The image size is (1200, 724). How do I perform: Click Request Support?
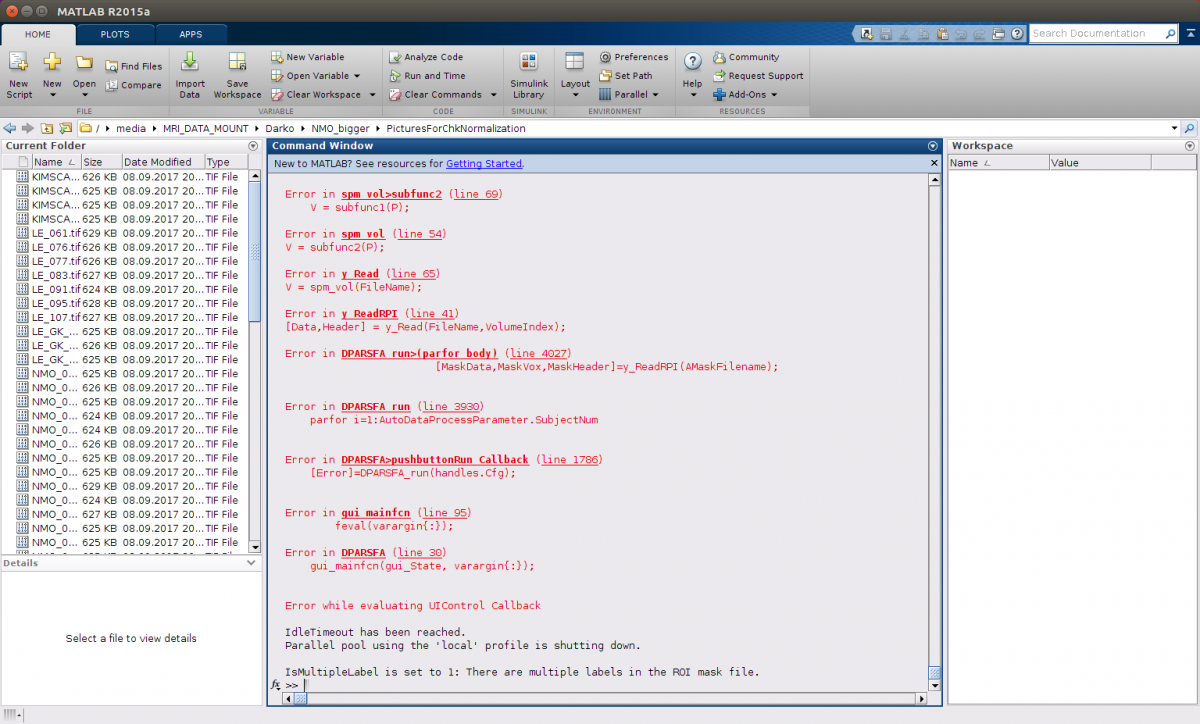pyautogui.click(x=758, y=76)
